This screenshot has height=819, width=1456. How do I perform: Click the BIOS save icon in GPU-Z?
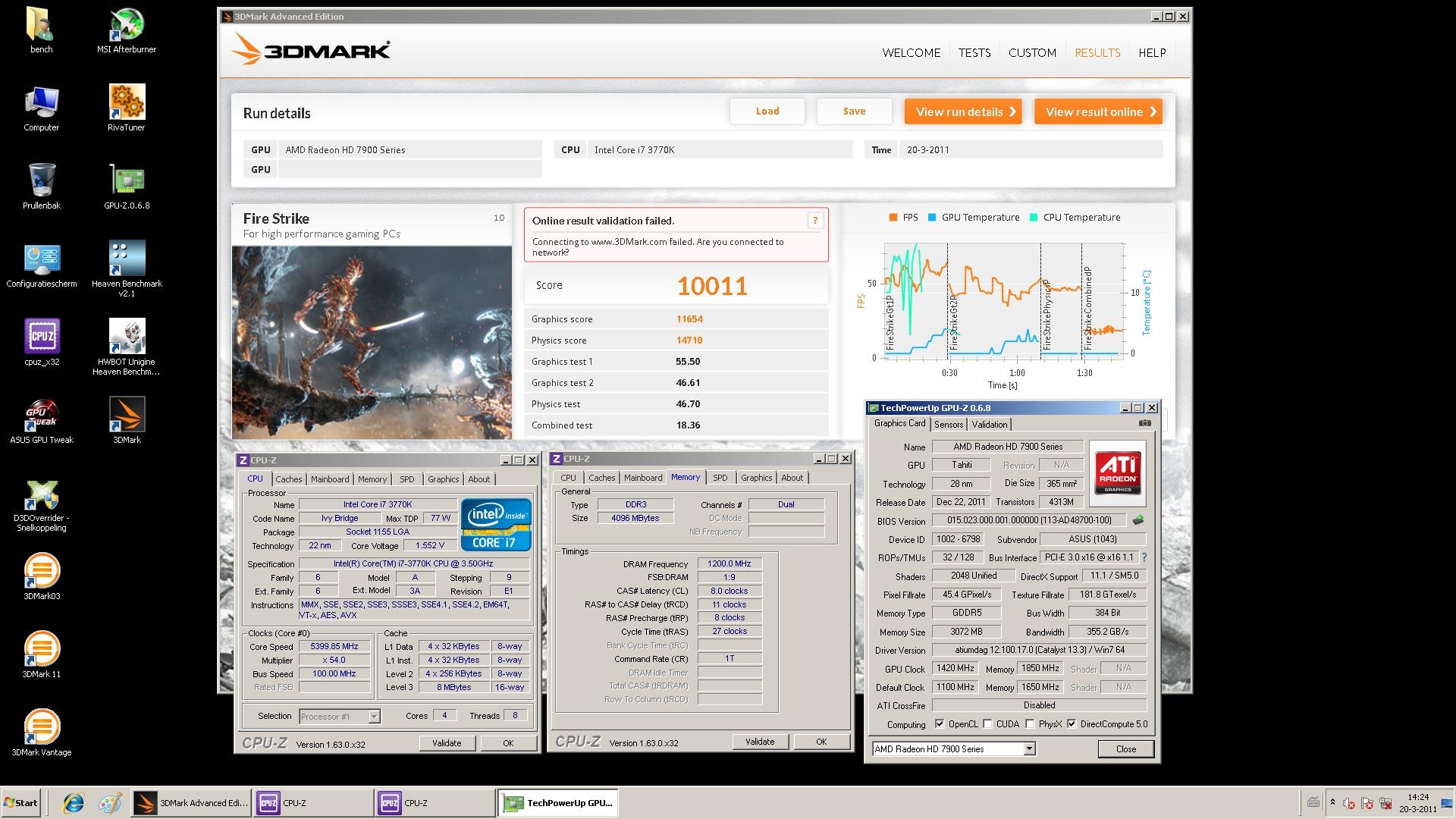[1137, 520]
